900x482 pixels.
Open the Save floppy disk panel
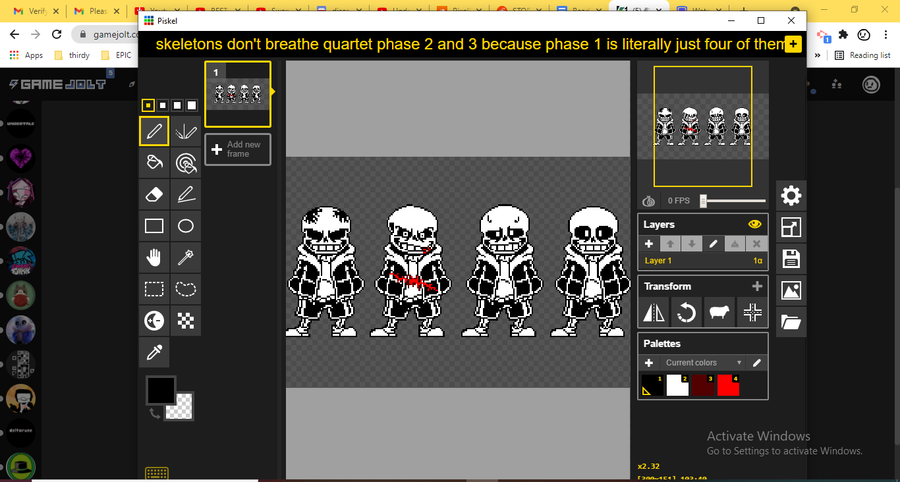click(790, 259)
